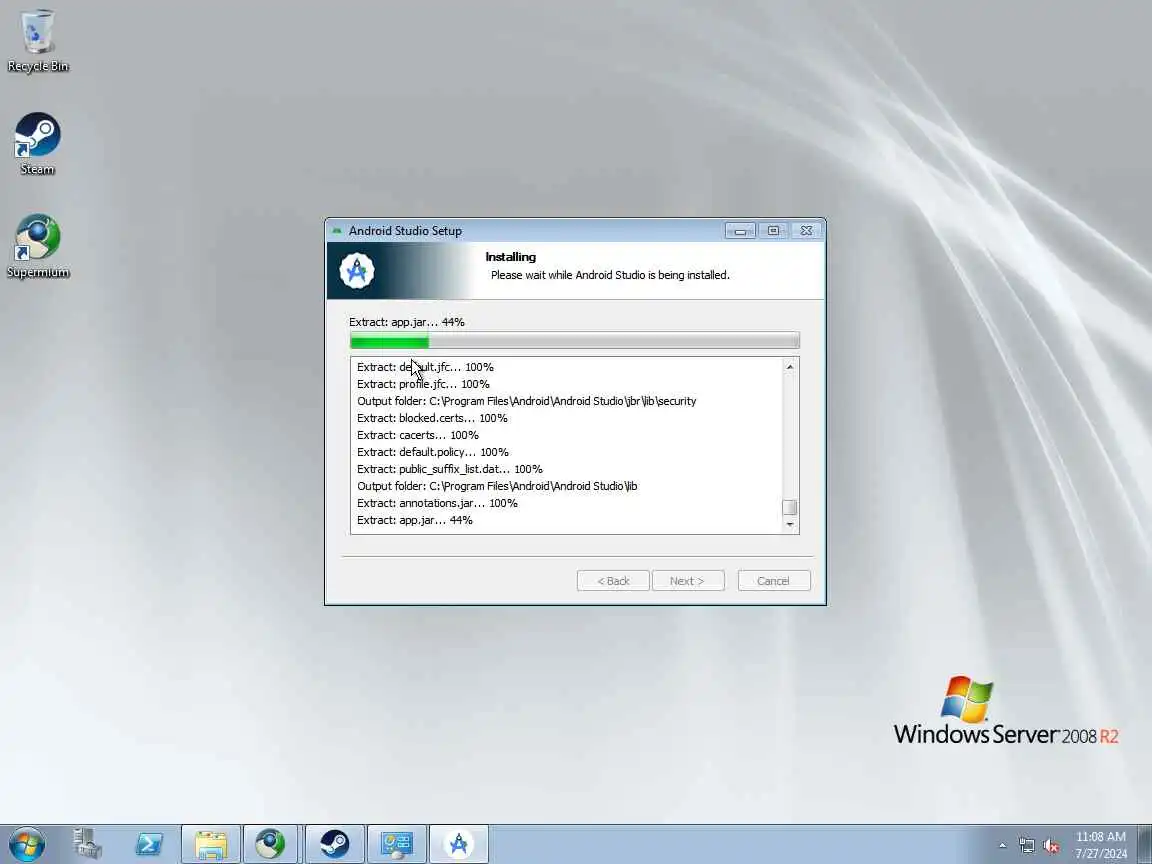The width and height of the screenshot is (1152, 864).
Task: Minimize the Android Studio Setup window
Action: (x=740, y=231)
